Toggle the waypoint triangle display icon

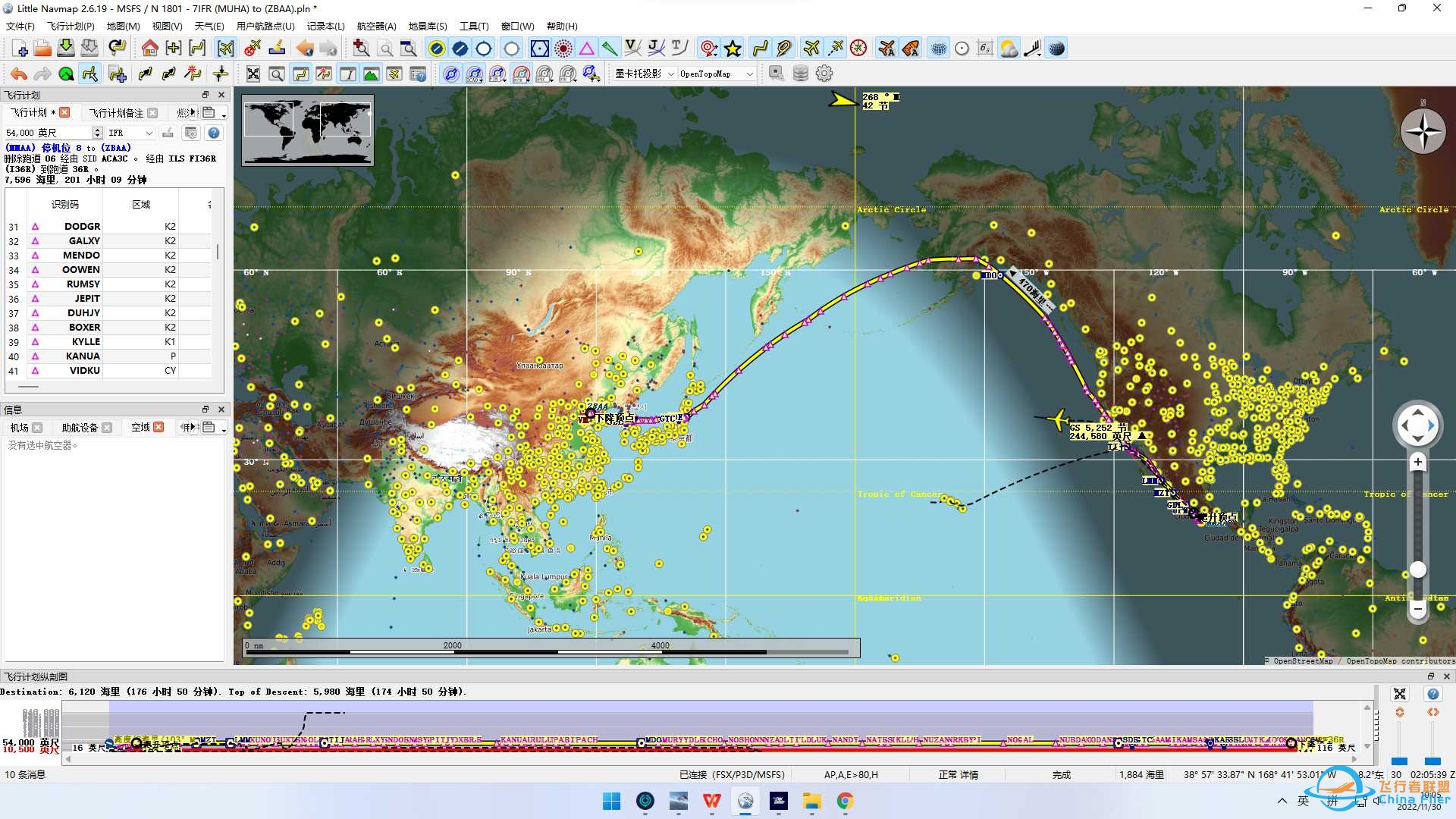pos(587,49)
